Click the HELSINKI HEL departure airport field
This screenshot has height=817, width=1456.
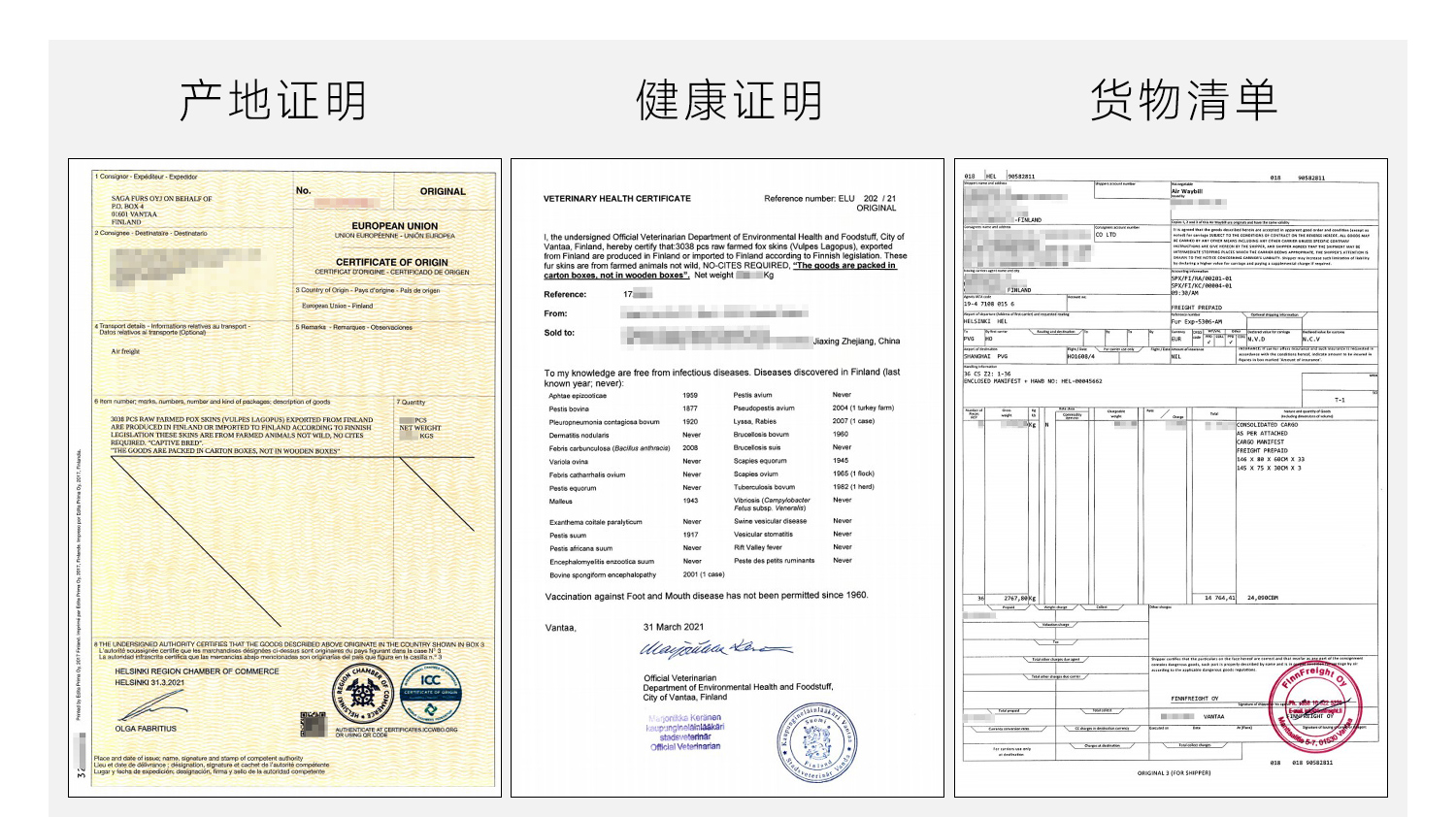point(986,321)
